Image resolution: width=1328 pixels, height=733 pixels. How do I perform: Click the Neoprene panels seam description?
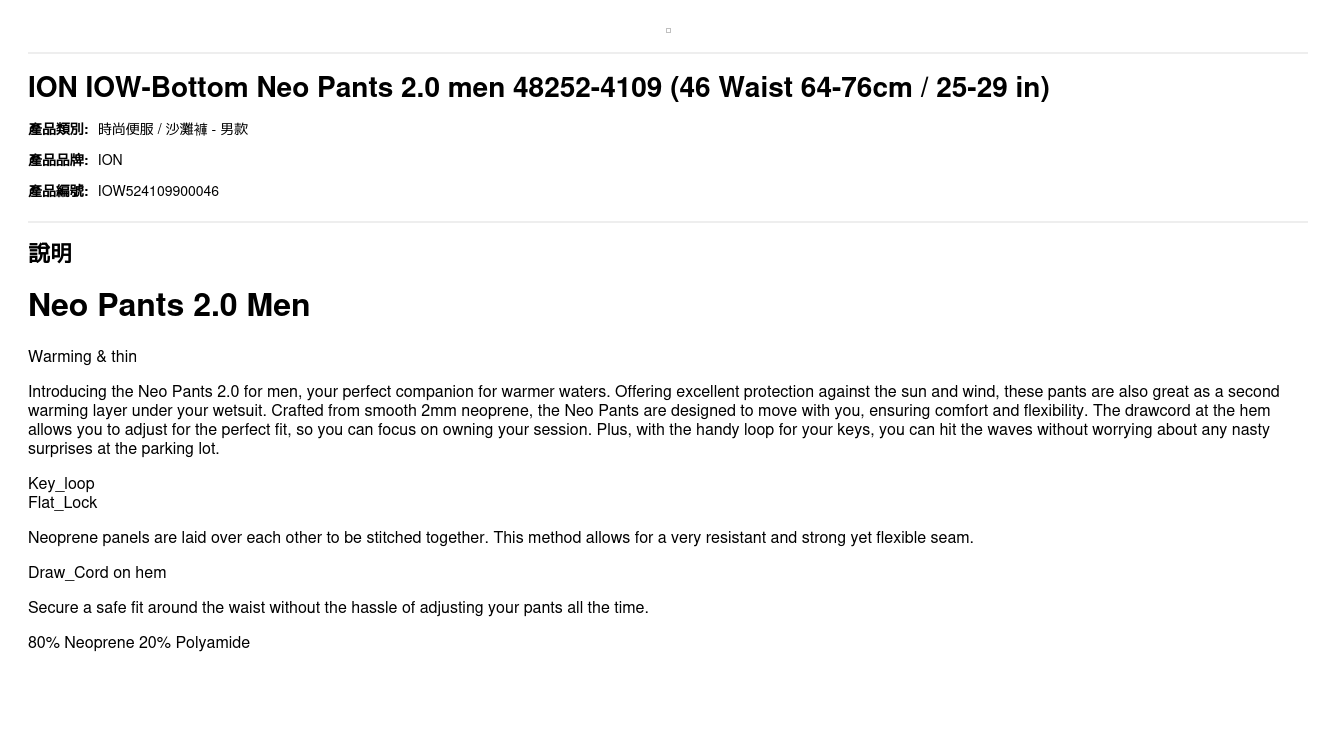500,538
